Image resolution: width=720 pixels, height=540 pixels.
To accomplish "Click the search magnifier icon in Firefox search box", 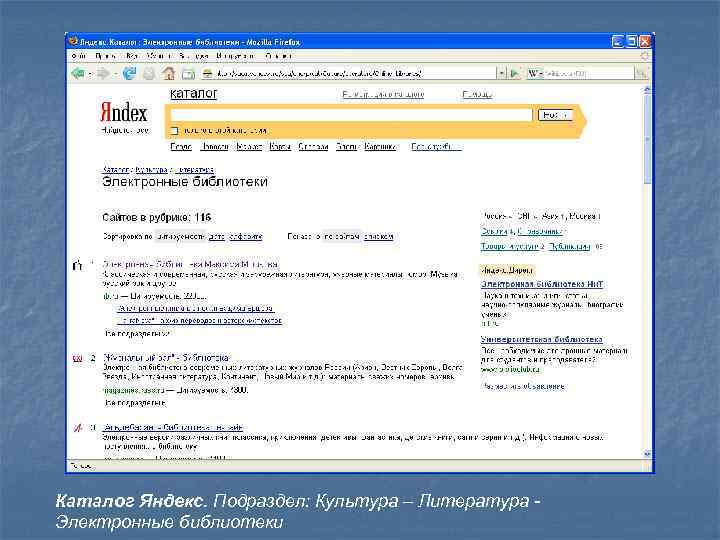I will (x=641, y=73).
